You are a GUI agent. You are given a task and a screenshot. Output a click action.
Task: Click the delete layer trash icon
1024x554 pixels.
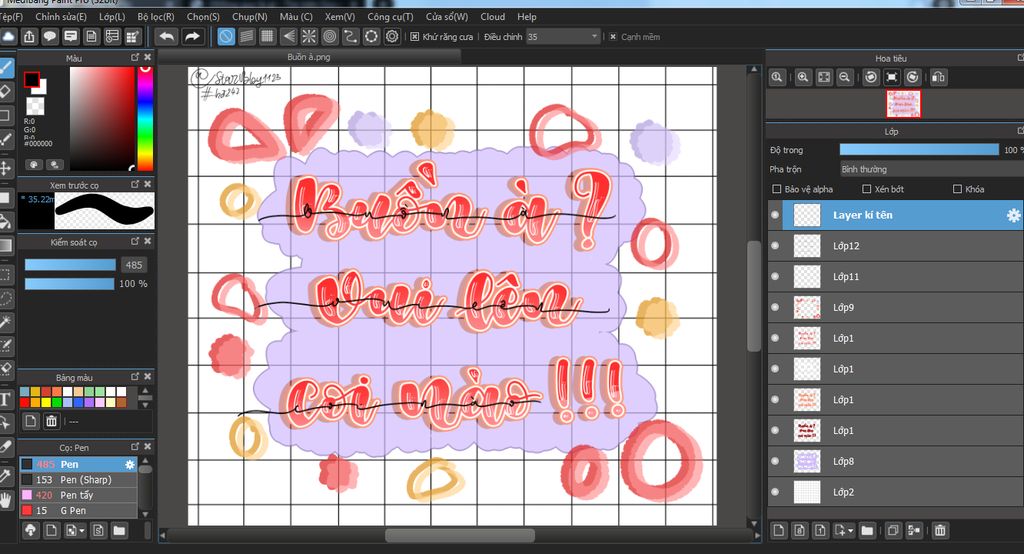pos(940,530)
